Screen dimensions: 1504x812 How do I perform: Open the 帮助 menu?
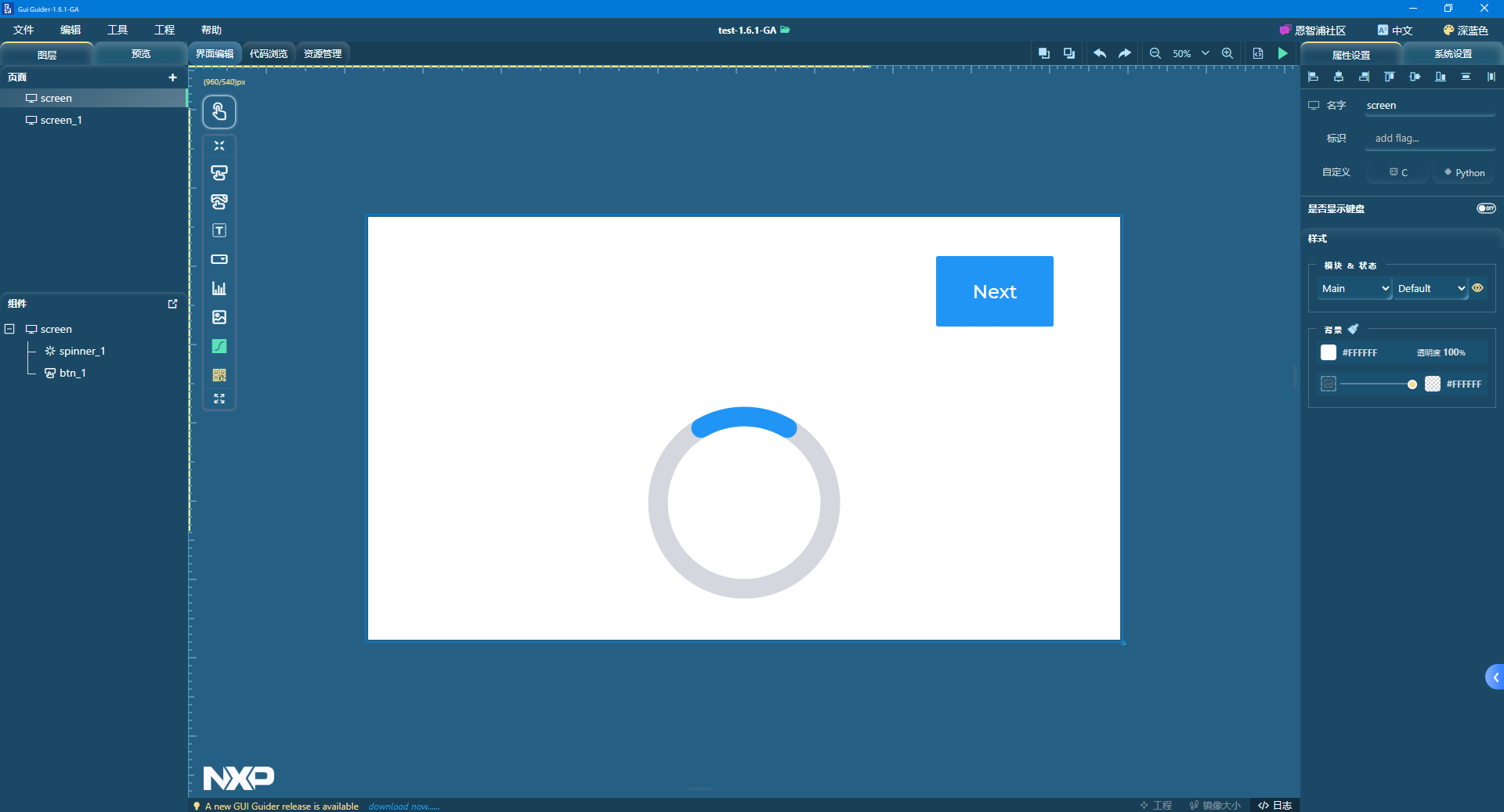pyautogui.click(x=211, y=30)
